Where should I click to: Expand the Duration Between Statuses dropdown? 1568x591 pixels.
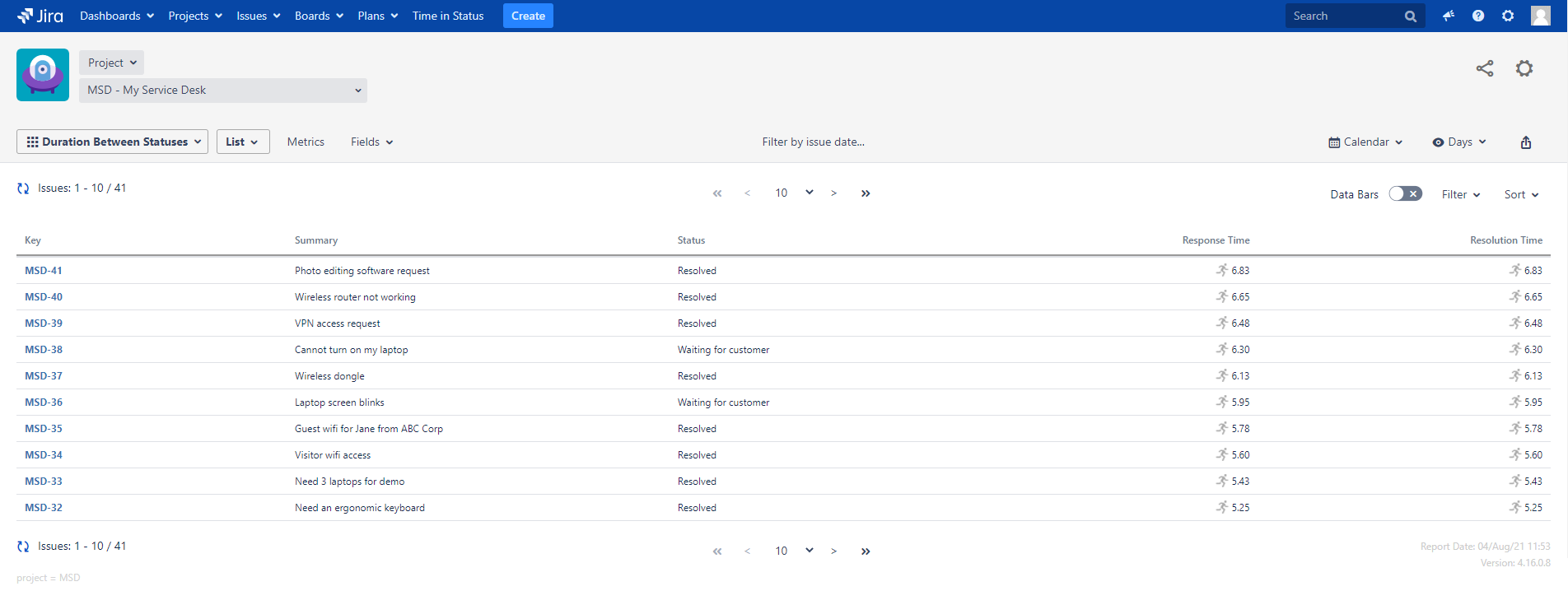tap(112, 142)
